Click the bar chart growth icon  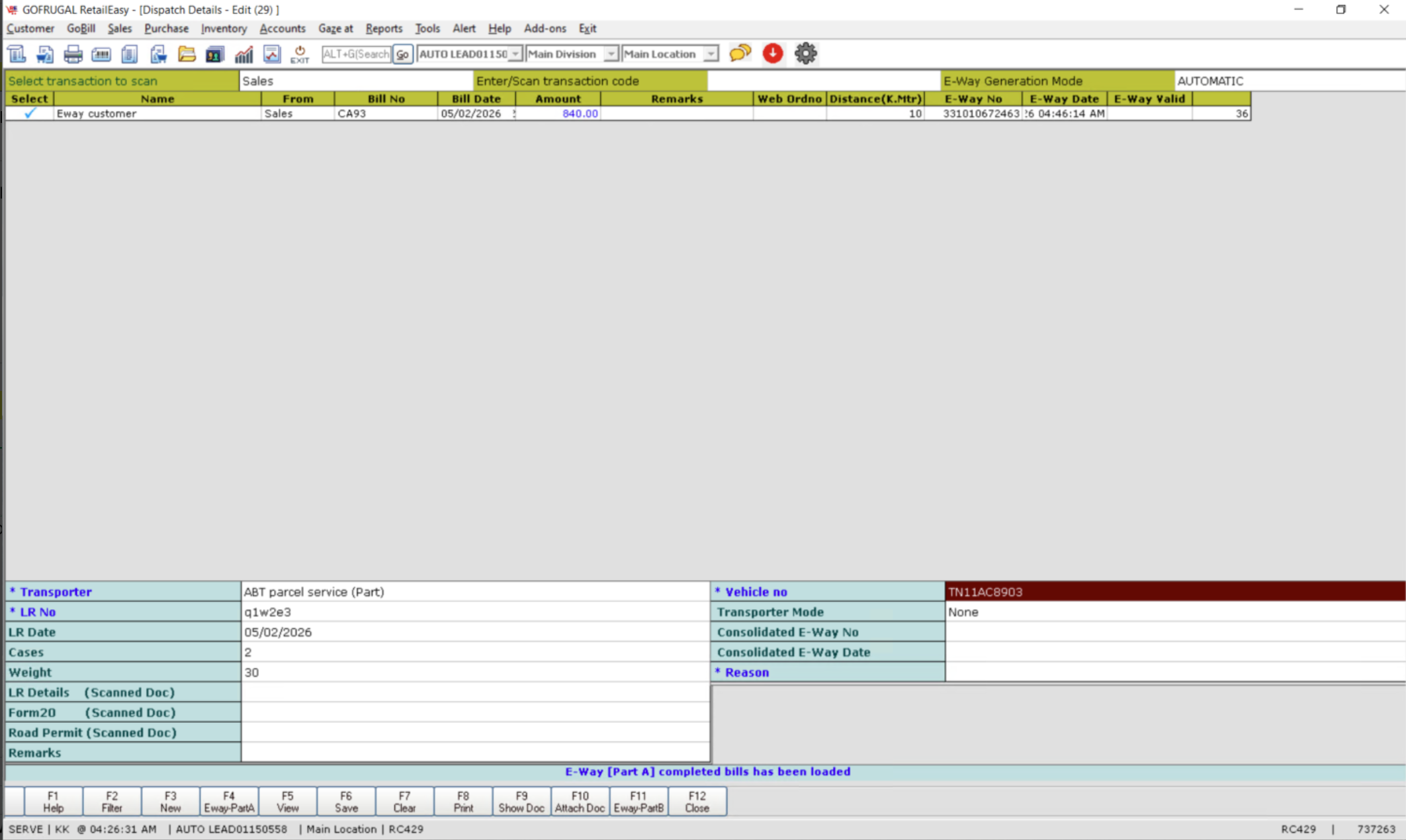click(x=243, y=54)
